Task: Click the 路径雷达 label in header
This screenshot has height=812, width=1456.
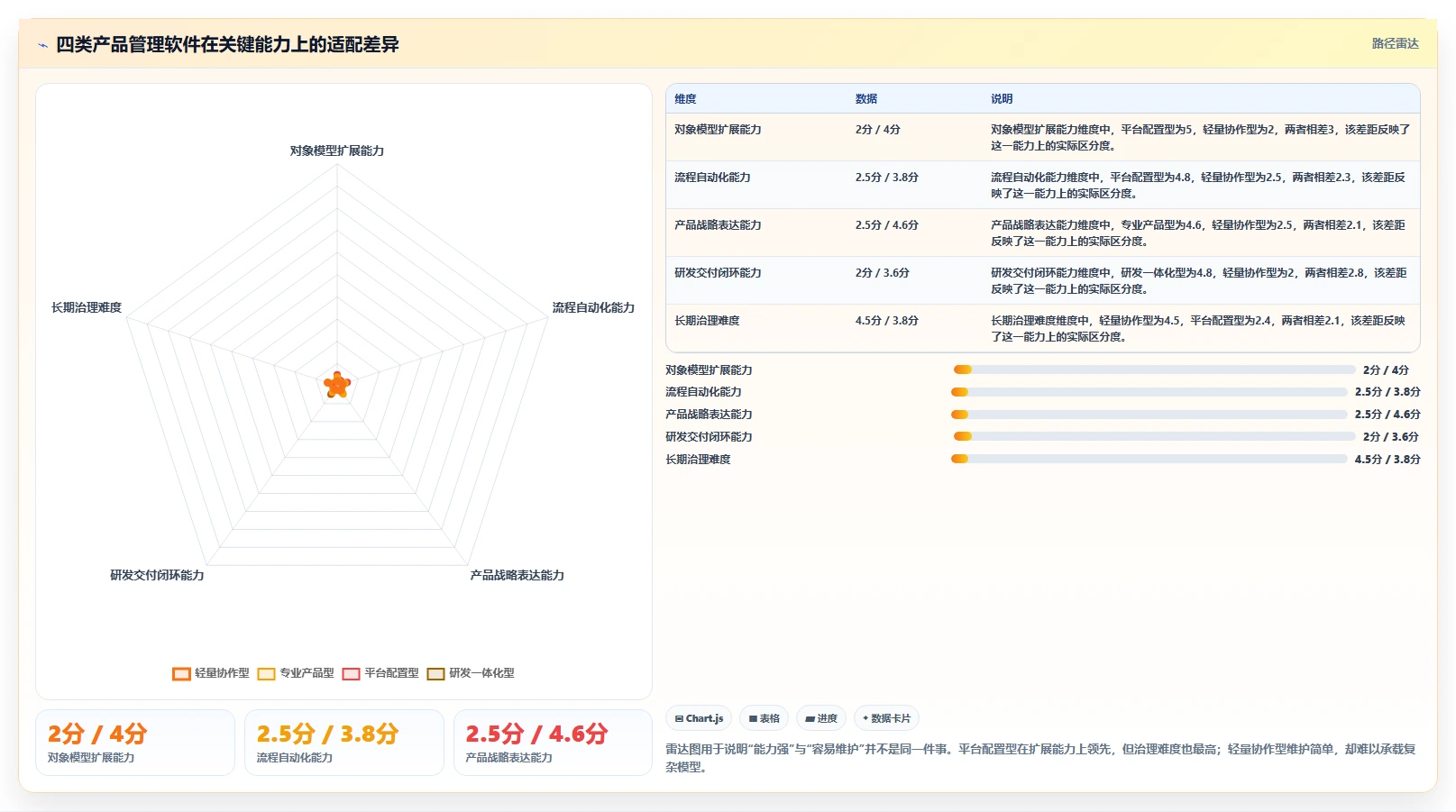Action: click(1395, 43)
